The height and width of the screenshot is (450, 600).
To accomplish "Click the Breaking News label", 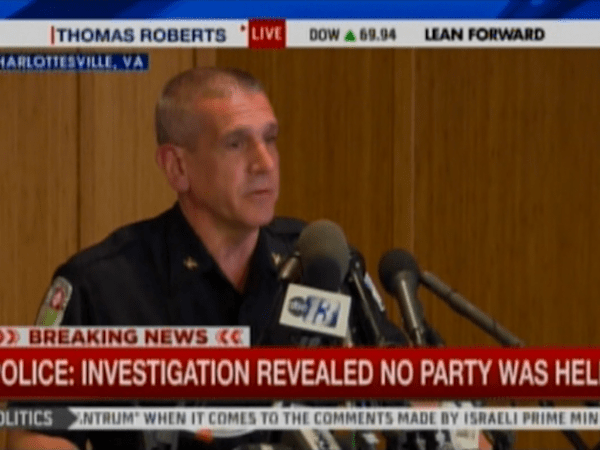I will (119, 337).
